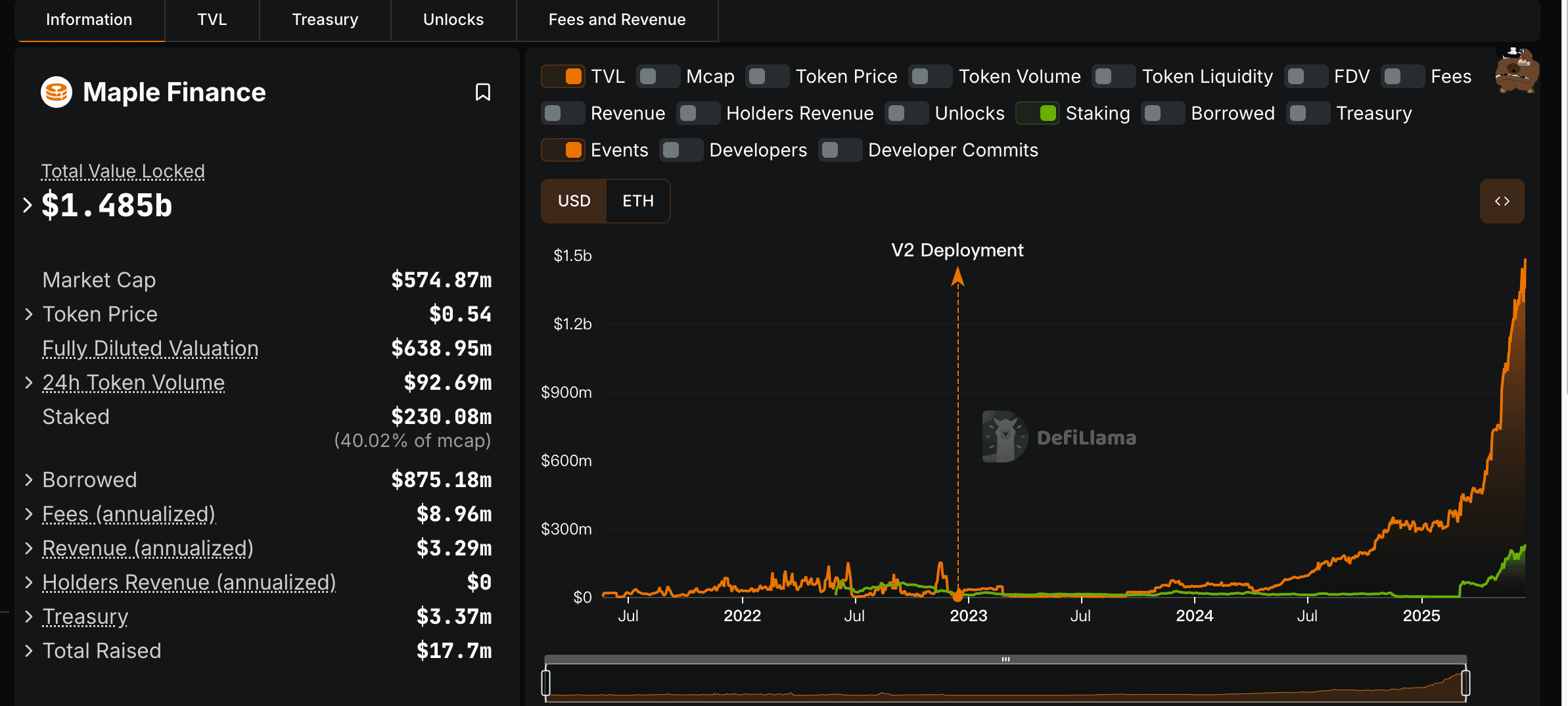Click the Total Value Locked label

123,171
